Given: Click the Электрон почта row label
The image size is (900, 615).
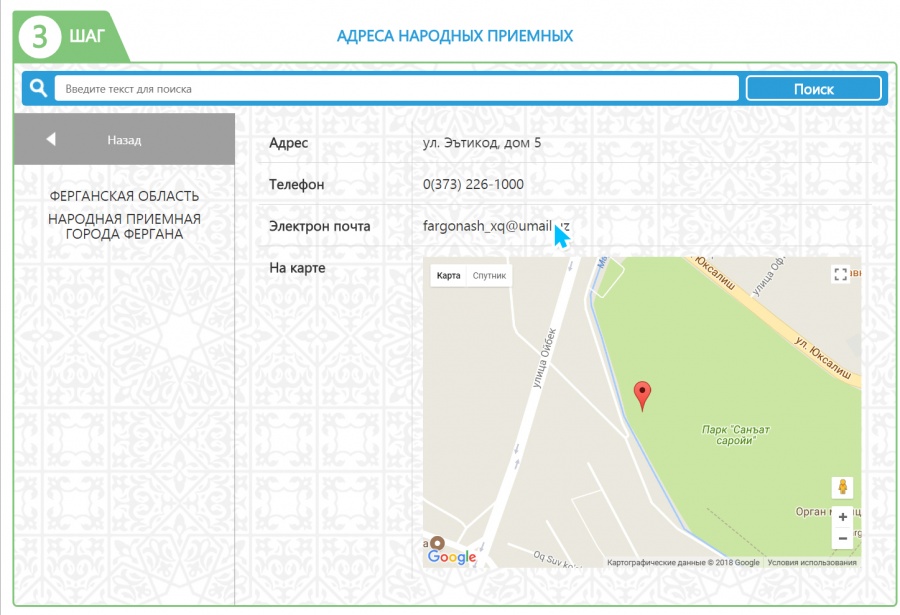Looking at the screenshot, I should 320,226.
